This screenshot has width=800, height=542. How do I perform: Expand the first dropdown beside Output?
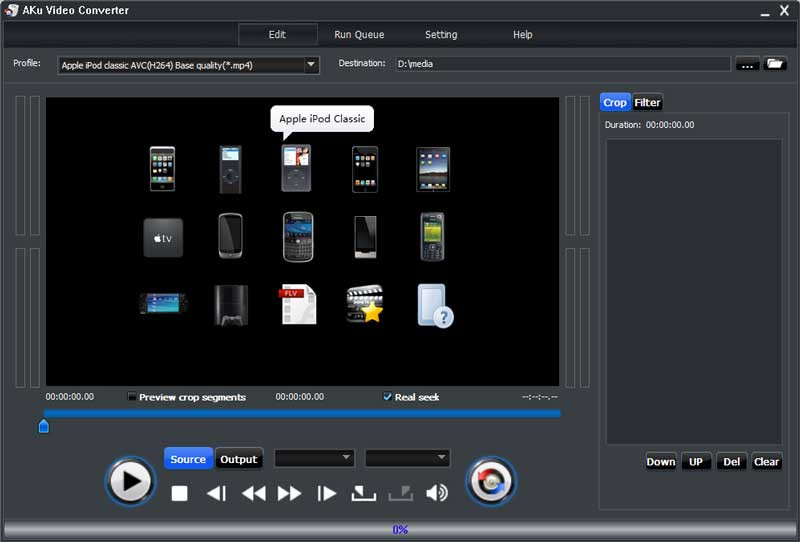[x=314, y=458]
